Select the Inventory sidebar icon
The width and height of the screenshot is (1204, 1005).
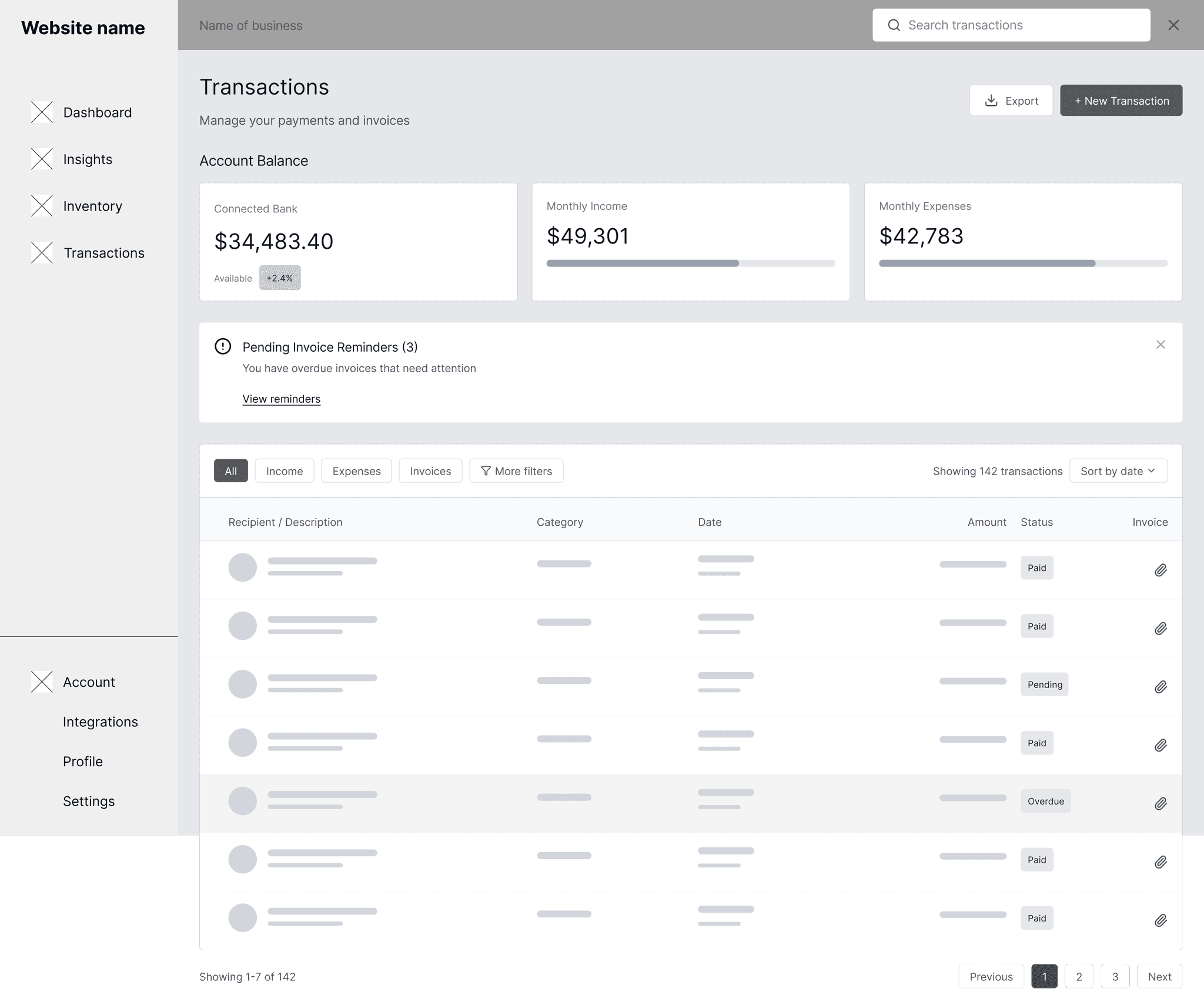click(42, 206)
